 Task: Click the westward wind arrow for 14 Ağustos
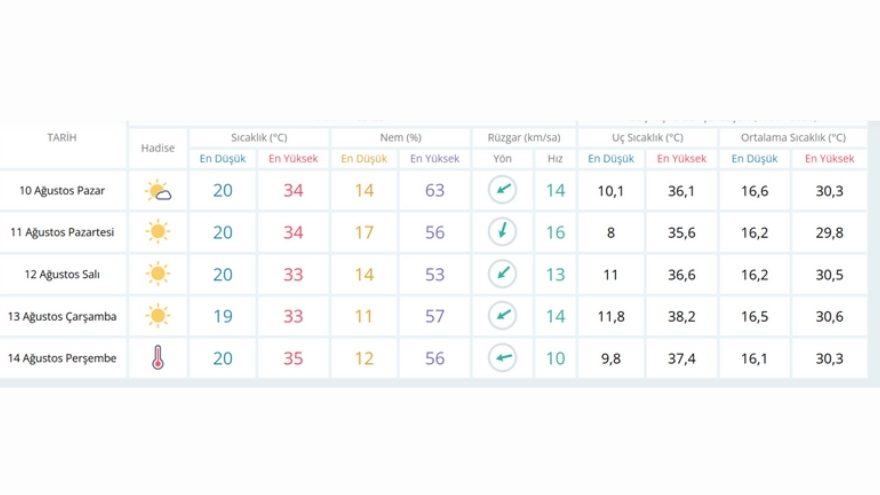502,358
